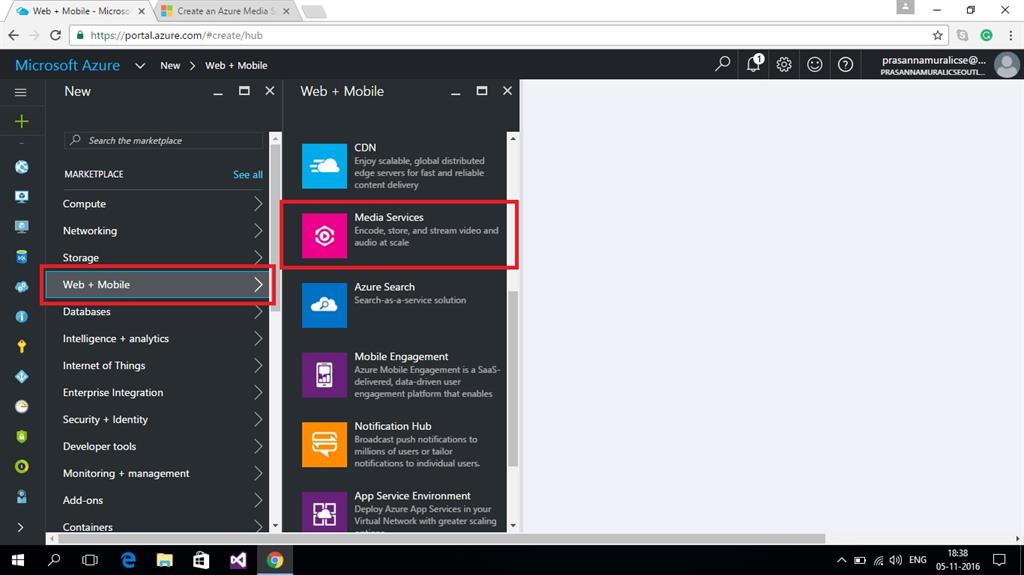Image resolution: width=1024 pixels, height=575 pixels.
Task: Expand Security + Identity category
Action: 157,419
